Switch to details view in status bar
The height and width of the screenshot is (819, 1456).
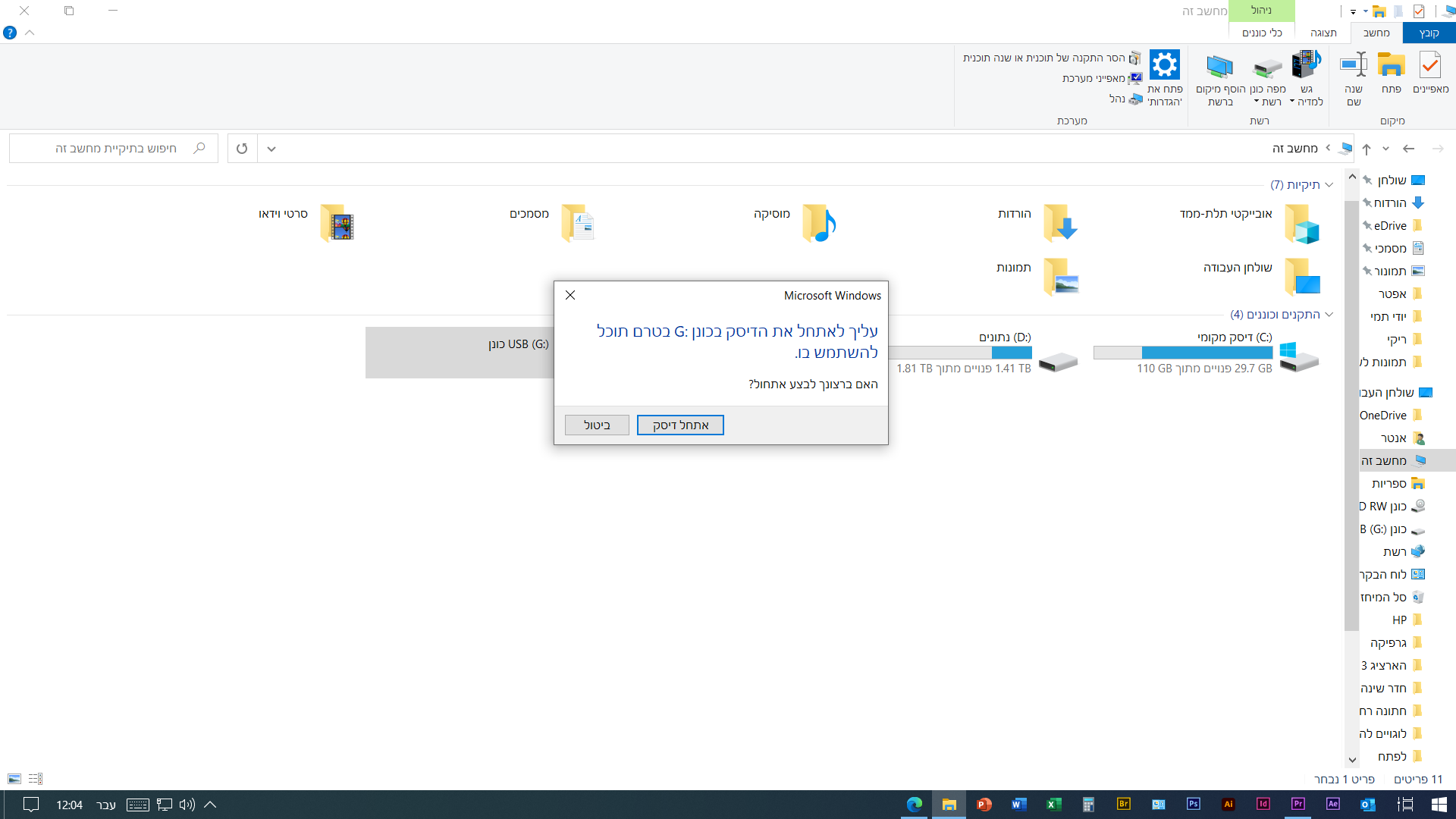(36, 779)
